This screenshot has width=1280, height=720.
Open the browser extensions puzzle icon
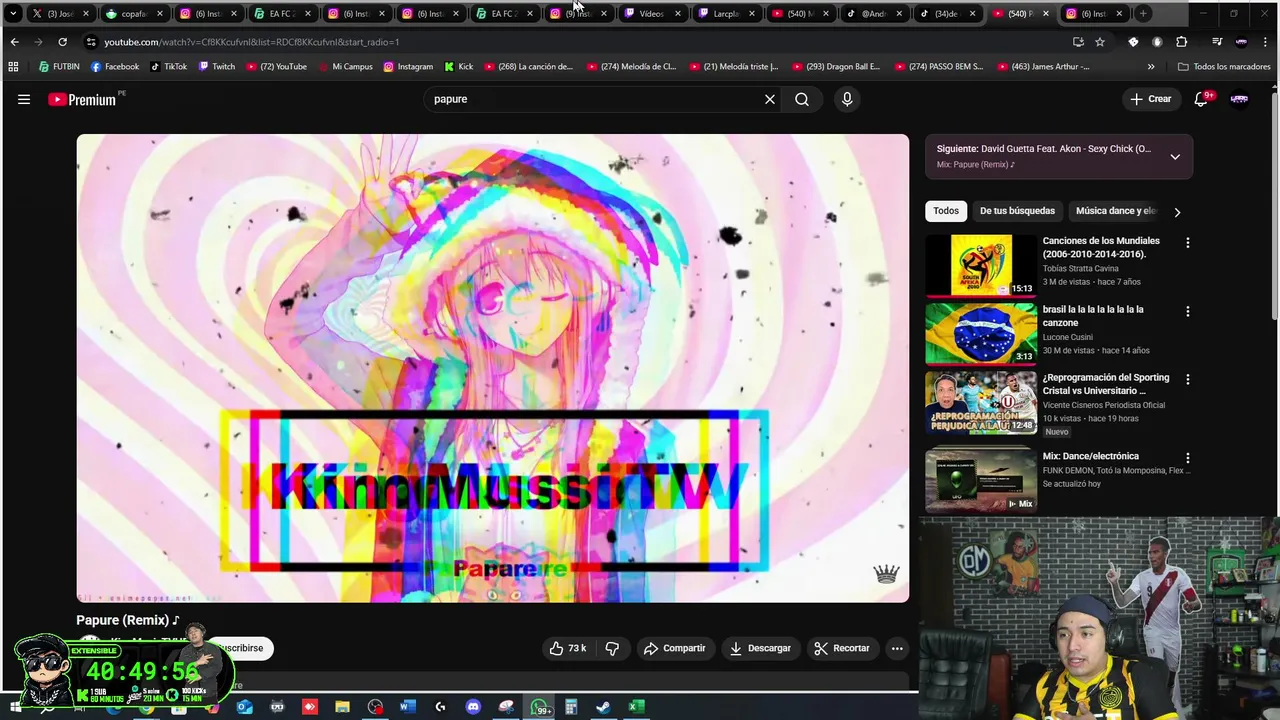(1182, 42)
